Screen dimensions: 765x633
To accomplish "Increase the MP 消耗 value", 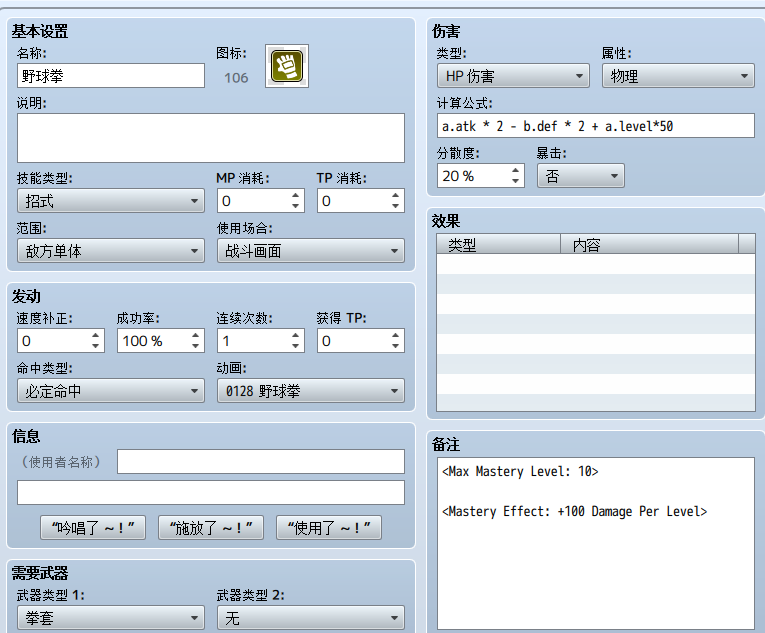I will [295, 196].
